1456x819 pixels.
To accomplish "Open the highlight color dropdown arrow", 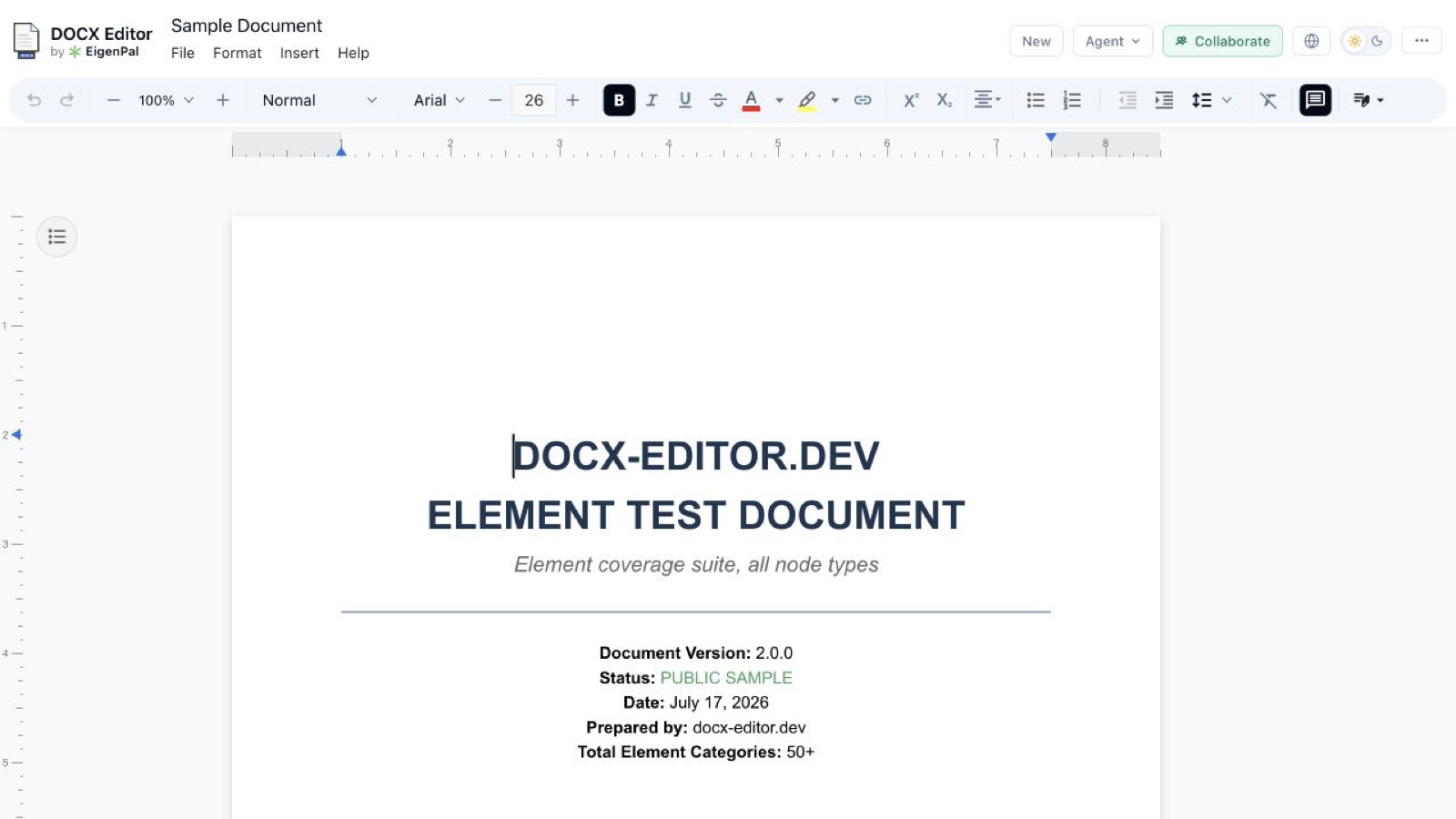I will pyautogui.click(x=834, y=100).
